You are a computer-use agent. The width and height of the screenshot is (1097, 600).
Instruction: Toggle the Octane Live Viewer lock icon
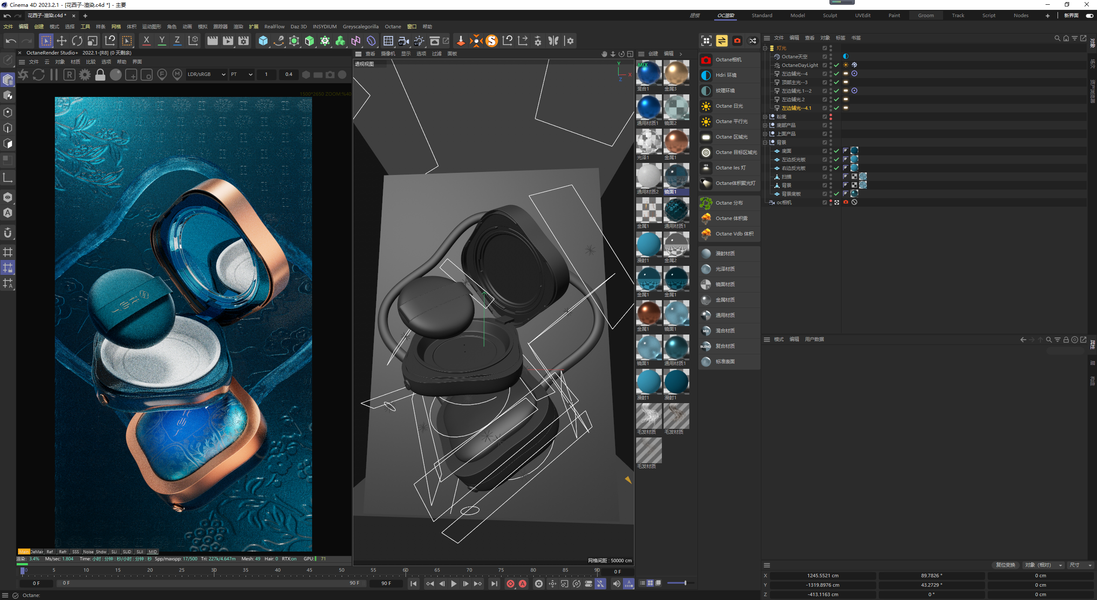point(100,74)
